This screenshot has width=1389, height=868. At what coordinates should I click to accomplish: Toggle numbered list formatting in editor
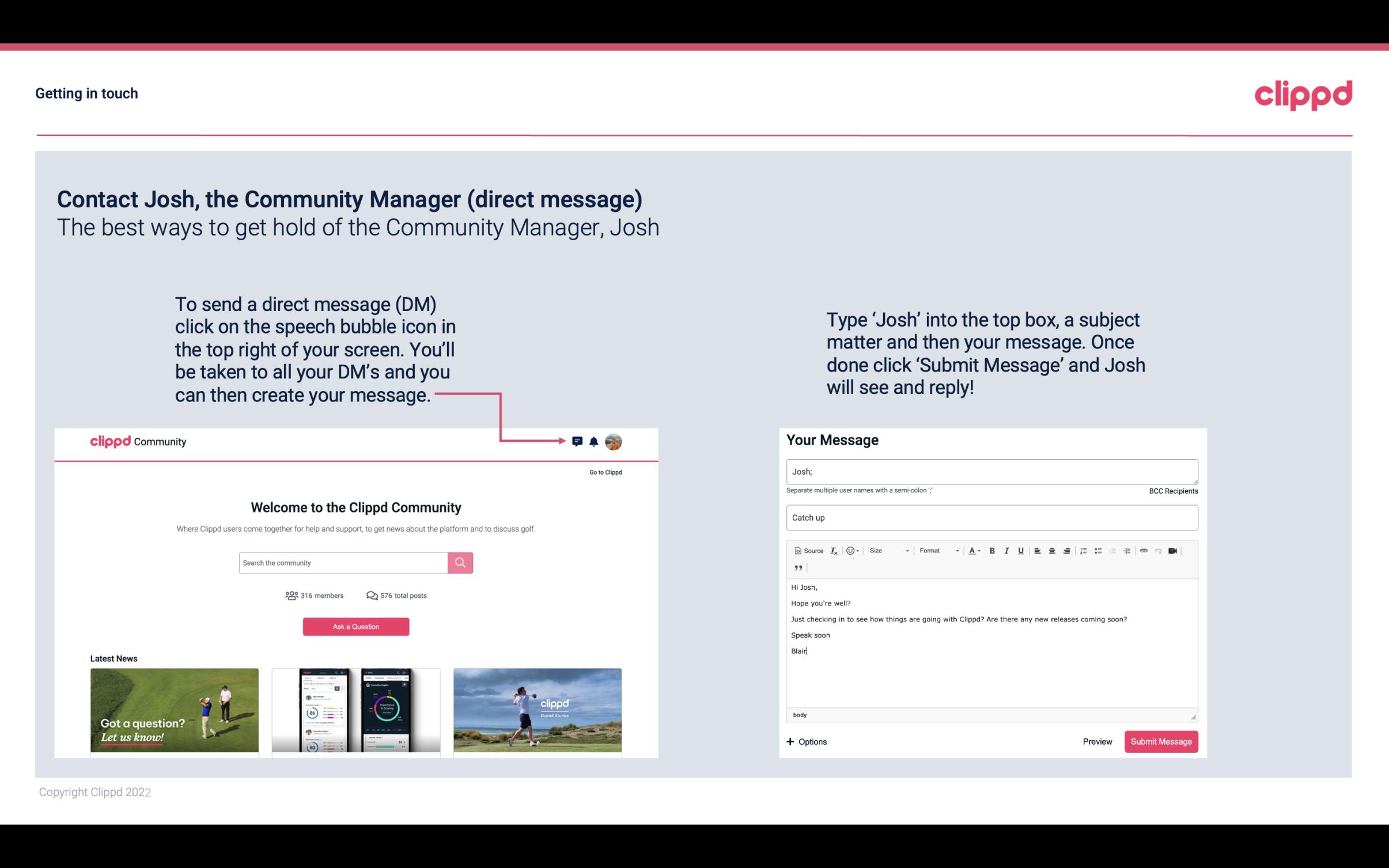1083,550
